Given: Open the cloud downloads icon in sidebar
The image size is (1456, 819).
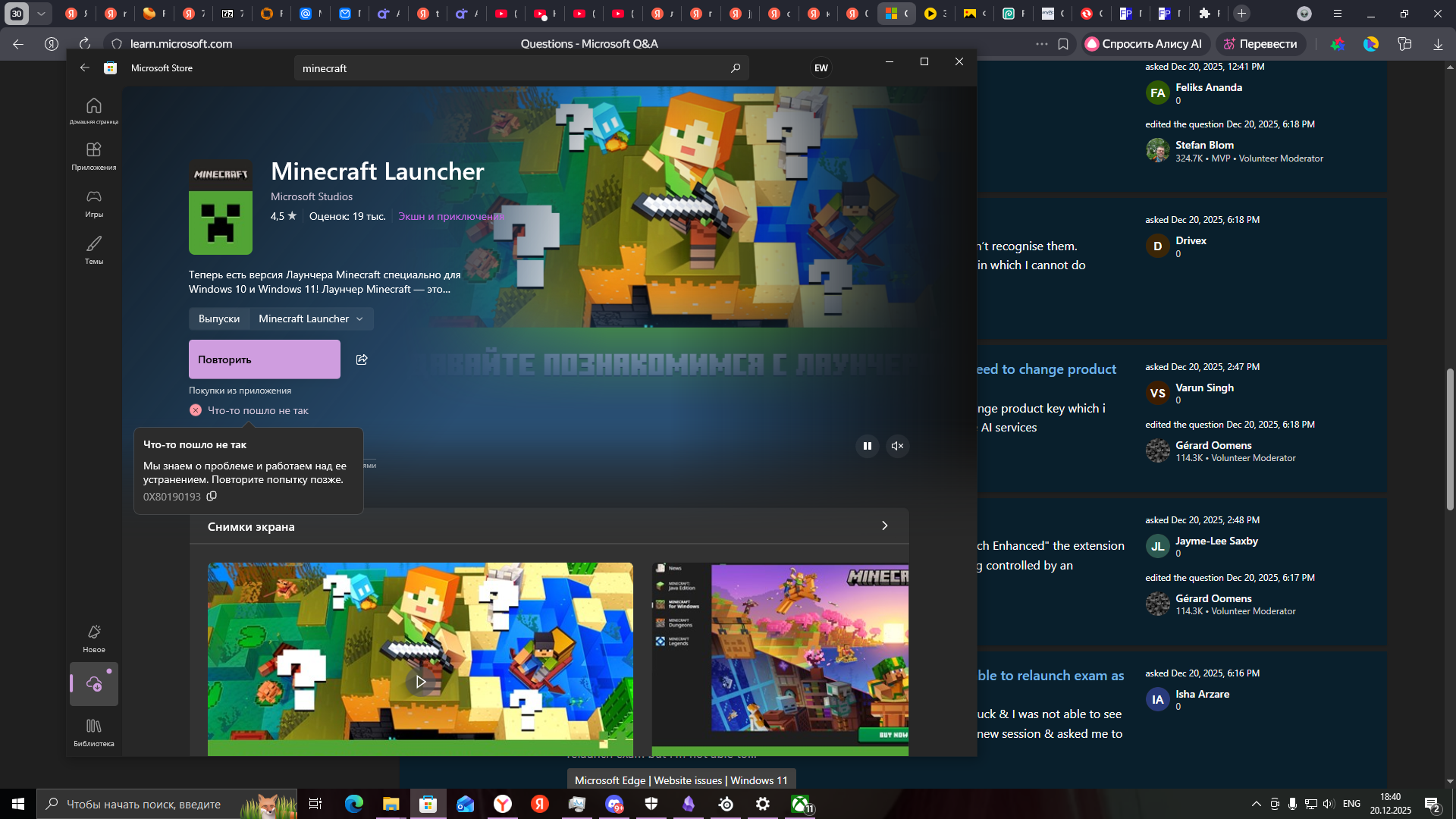Looking at the screenshot, I should (93, 684).
